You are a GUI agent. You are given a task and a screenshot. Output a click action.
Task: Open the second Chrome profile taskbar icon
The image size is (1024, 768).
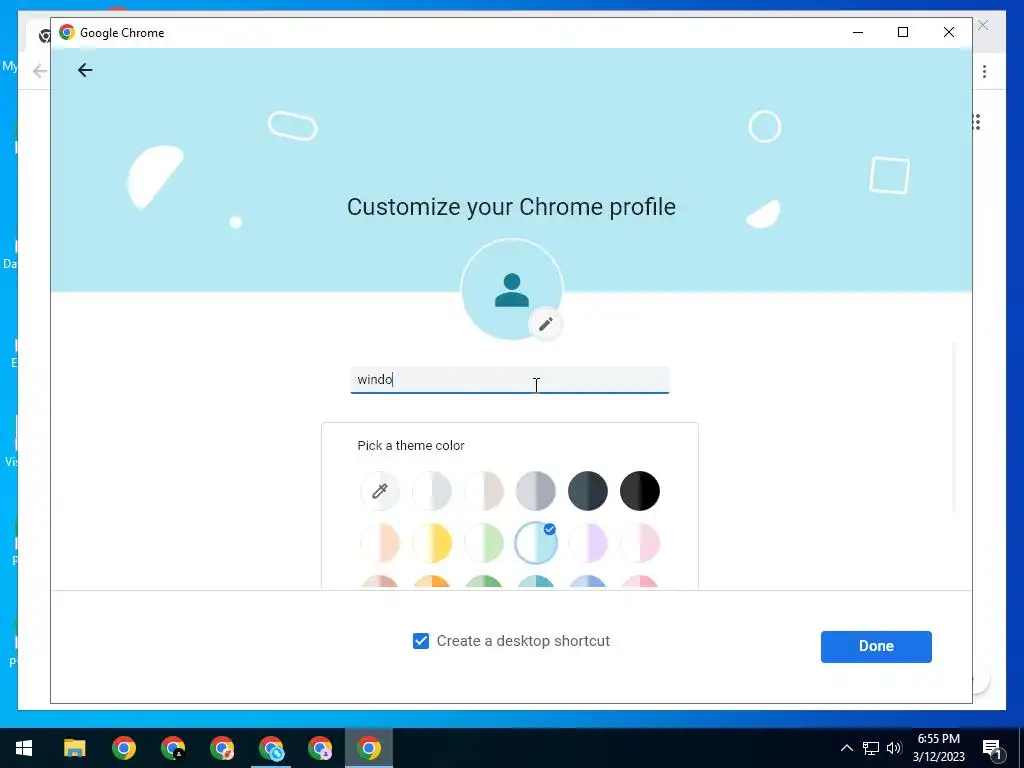[x=172, y=748]
